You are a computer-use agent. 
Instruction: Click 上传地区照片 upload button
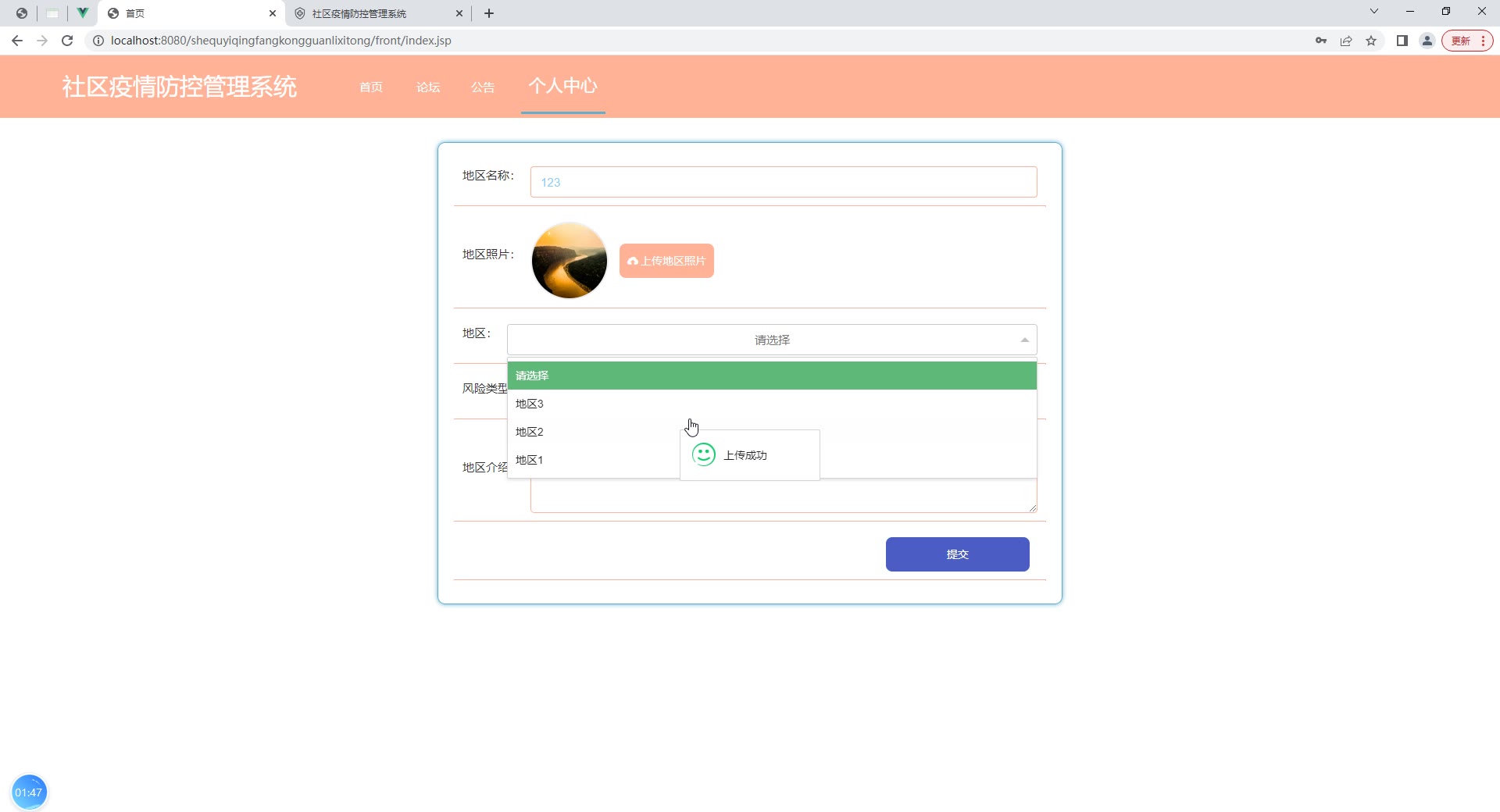click(x=666, y=261)
